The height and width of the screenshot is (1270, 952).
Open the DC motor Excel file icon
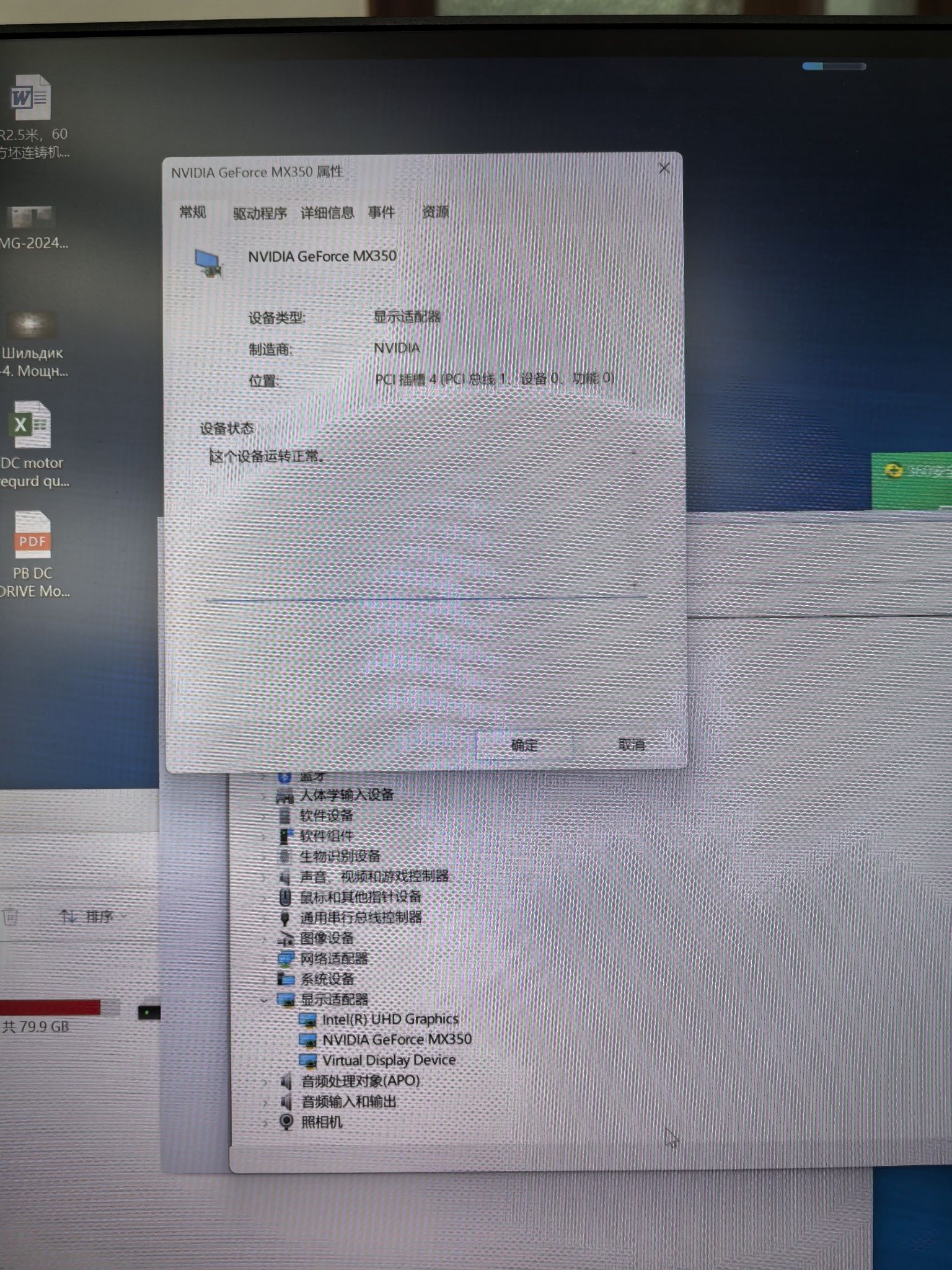pyautogui.click(x=30, y=425)
